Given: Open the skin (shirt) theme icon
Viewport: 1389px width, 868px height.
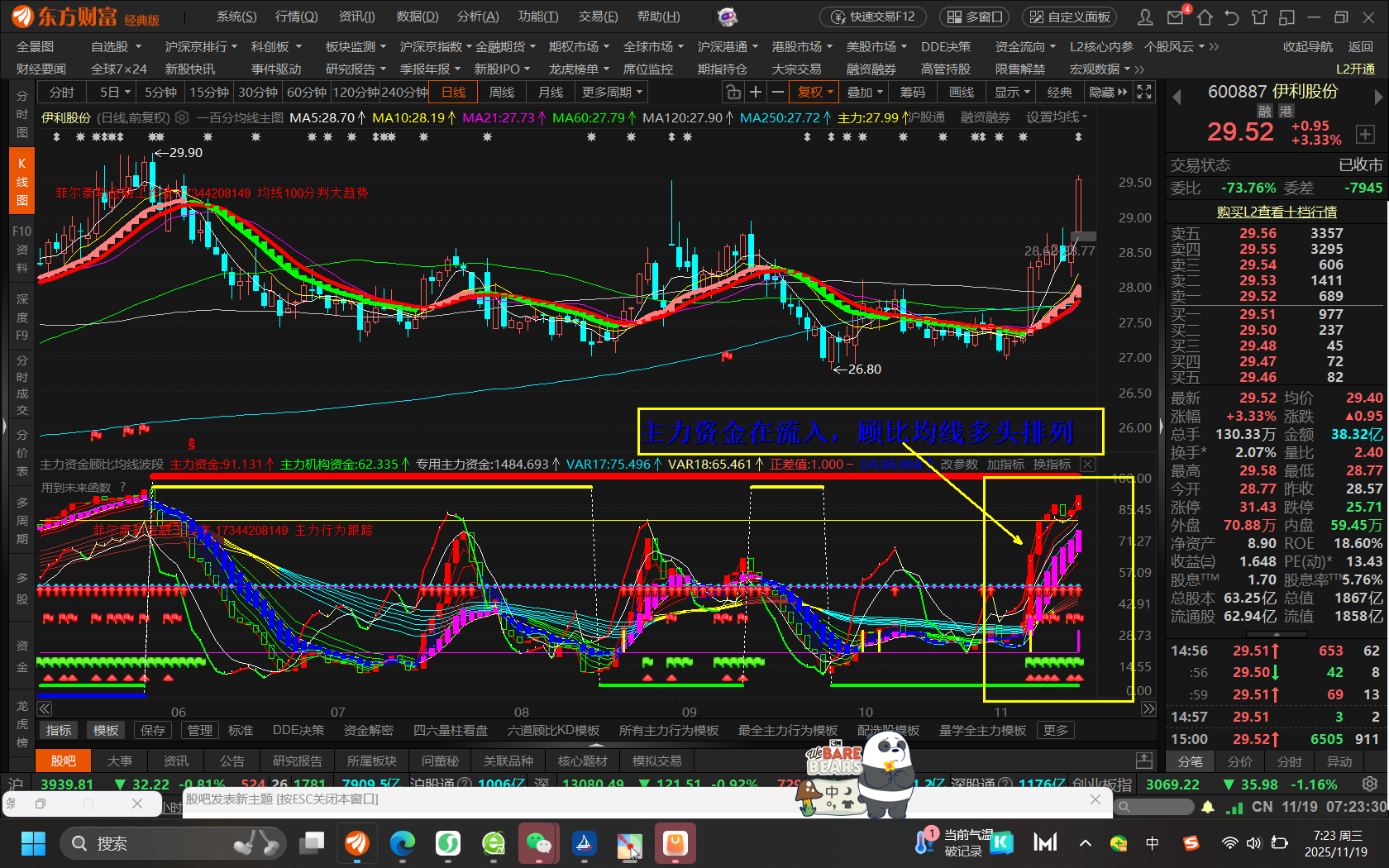Looking at the screenshot, I should (x=1259, y=17).
